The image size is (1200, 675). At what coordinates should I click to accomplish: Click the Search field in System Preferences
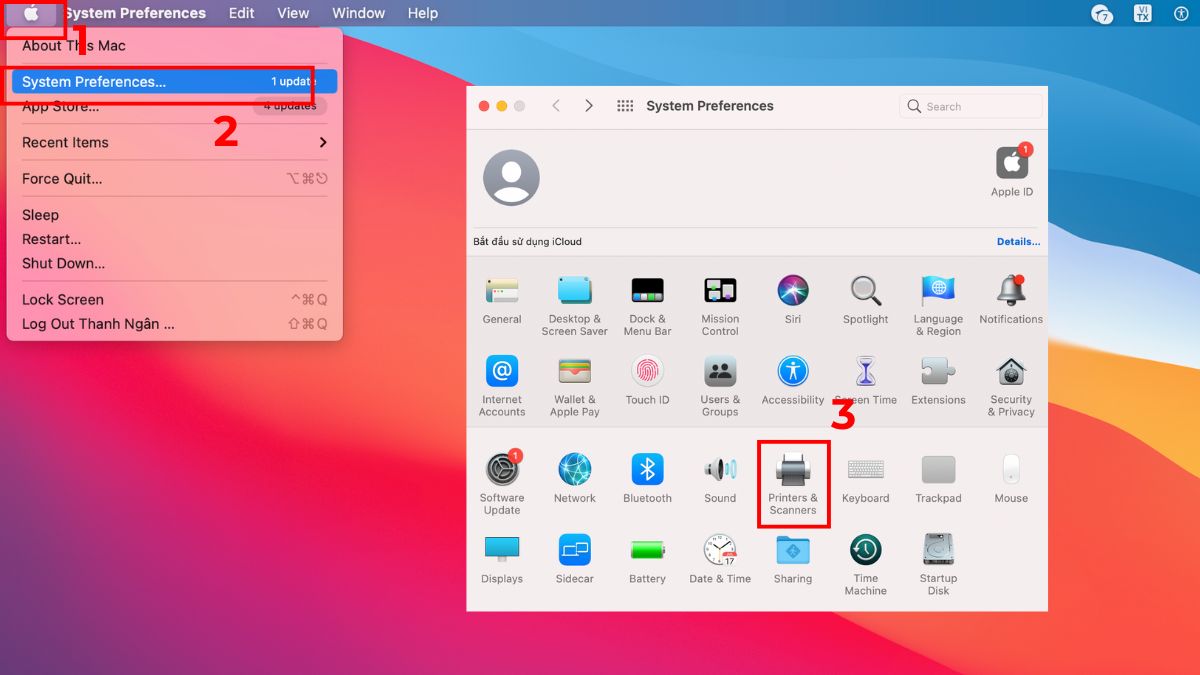971,106
